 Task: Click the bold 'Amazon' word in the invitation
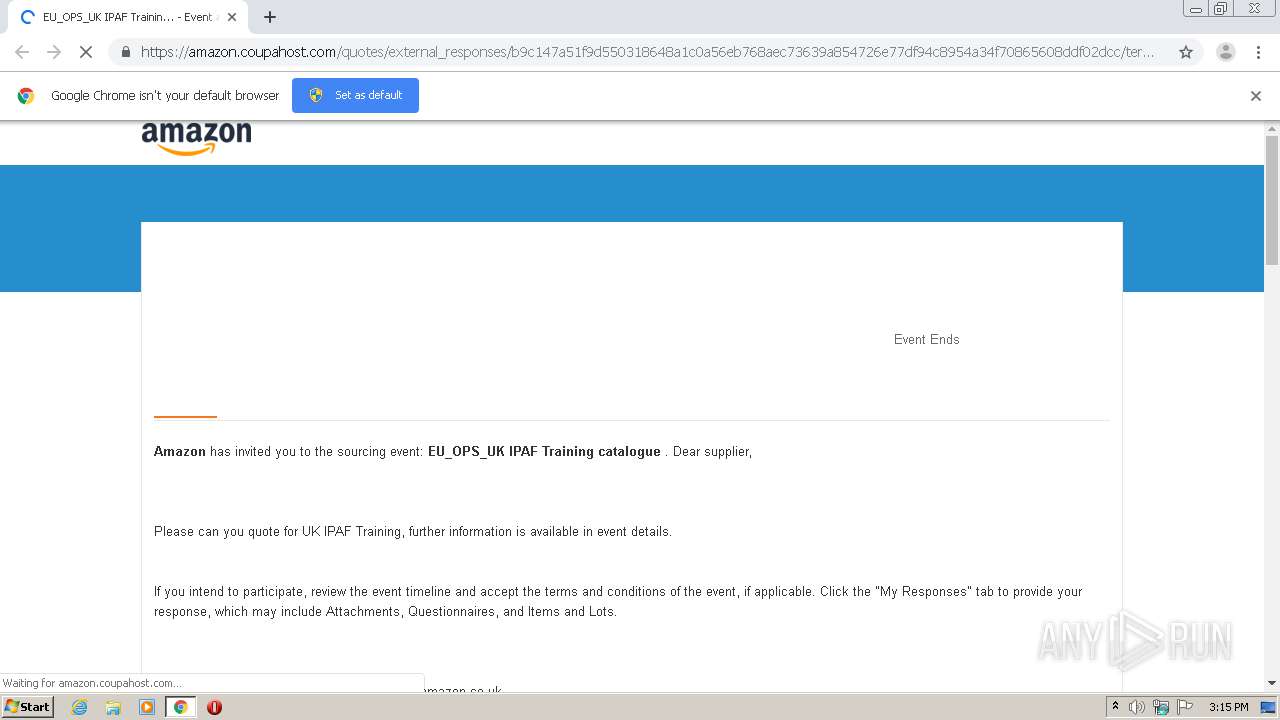[179, 451]
